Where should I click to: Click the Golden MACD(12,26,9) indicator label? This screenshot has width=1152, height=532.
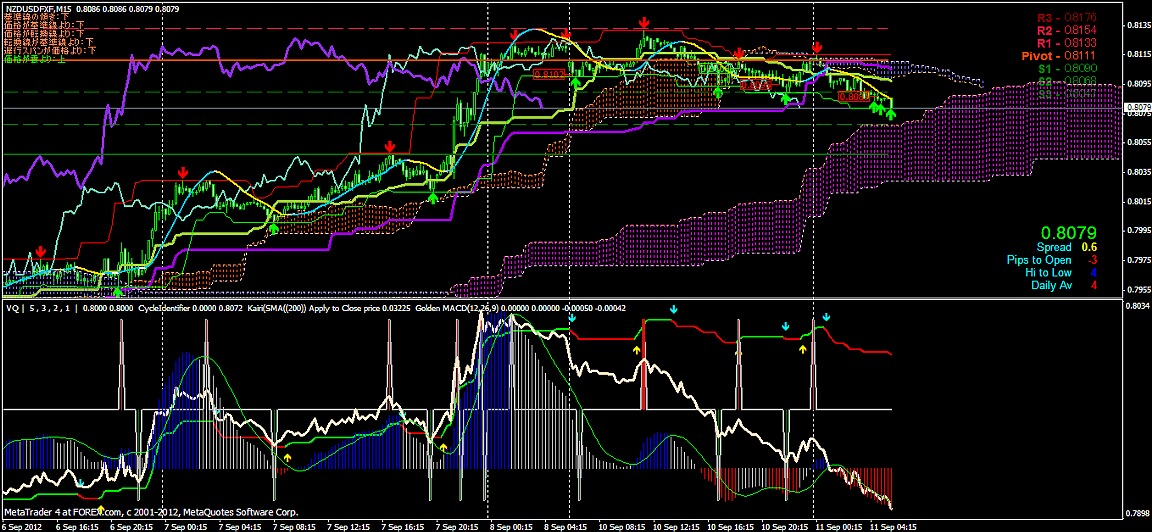click(x=458, y=309)
